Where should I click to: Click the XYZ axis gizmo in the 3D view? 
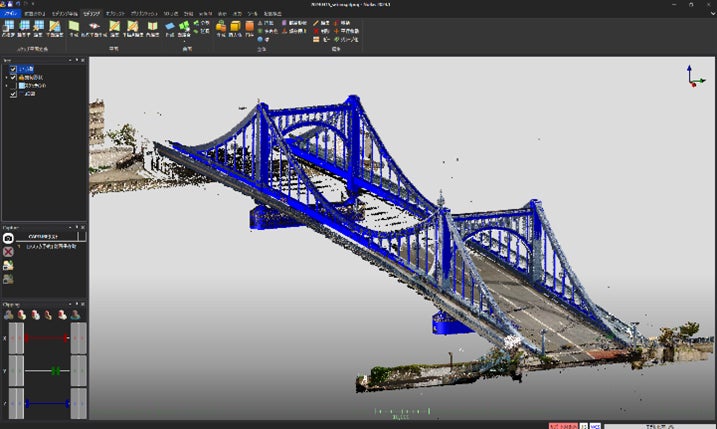click(x=694, y=76)
